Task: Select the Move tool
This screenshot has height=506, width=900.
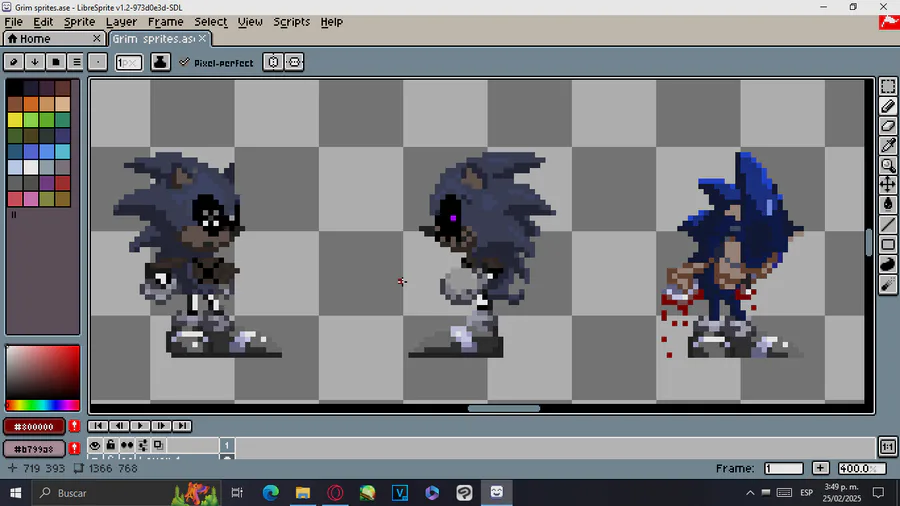Action: pos(887,185)
